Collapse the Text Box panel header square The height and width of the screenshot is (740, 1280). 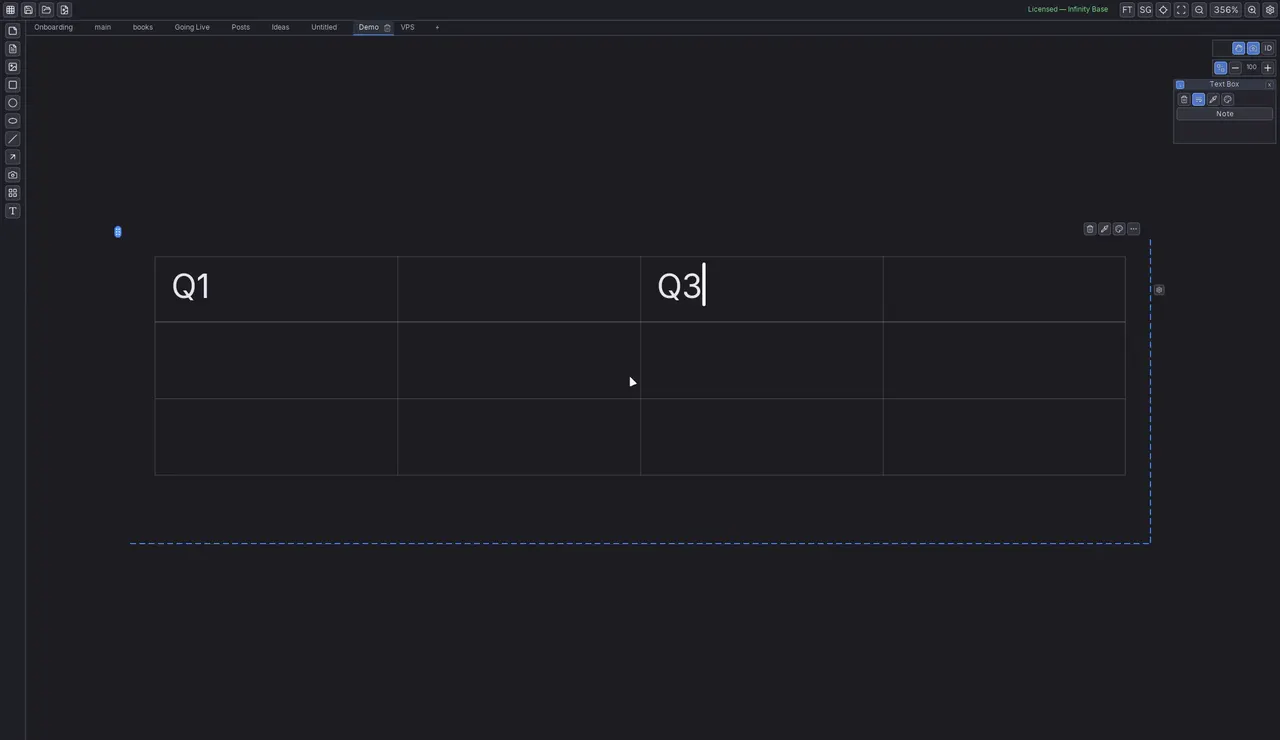pos(1180,85)
